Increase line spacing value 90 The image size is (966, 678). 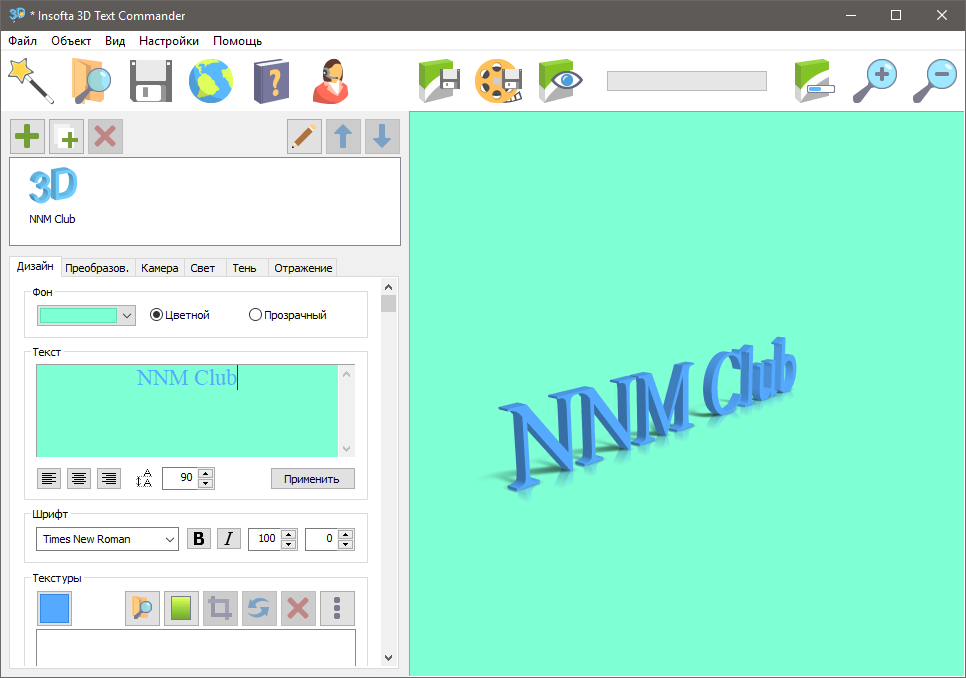tap(206, 473)
